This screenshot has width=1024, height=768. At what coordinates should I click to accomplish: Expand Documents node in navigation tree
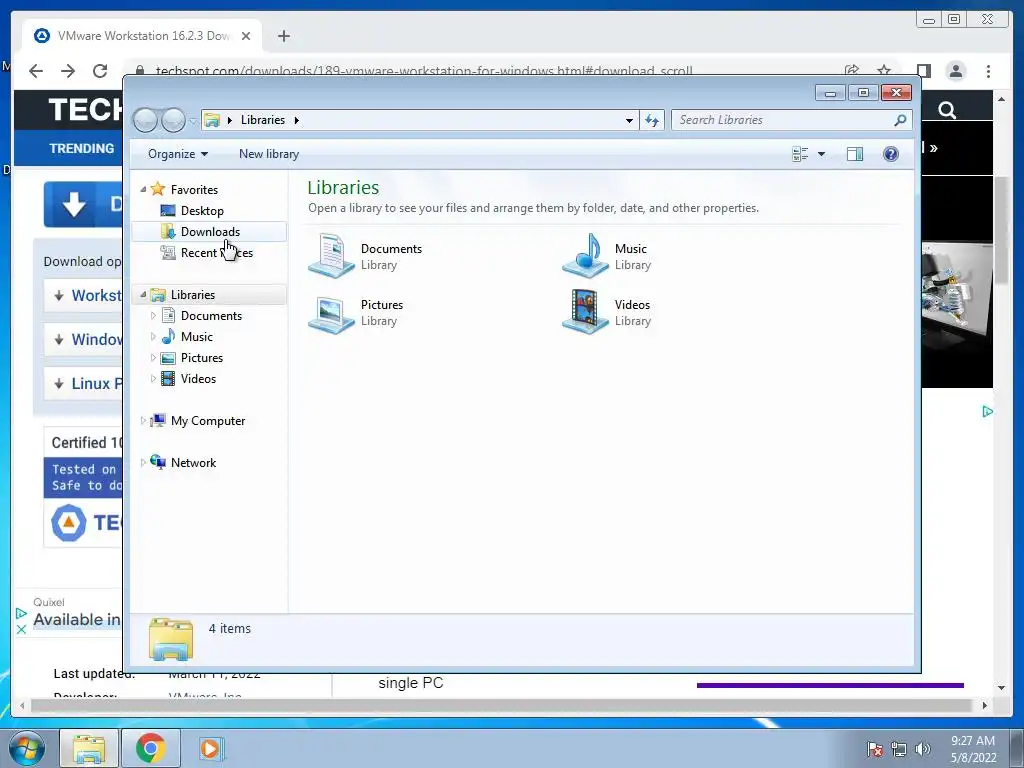pyautogui.click(x=153, y=316)
